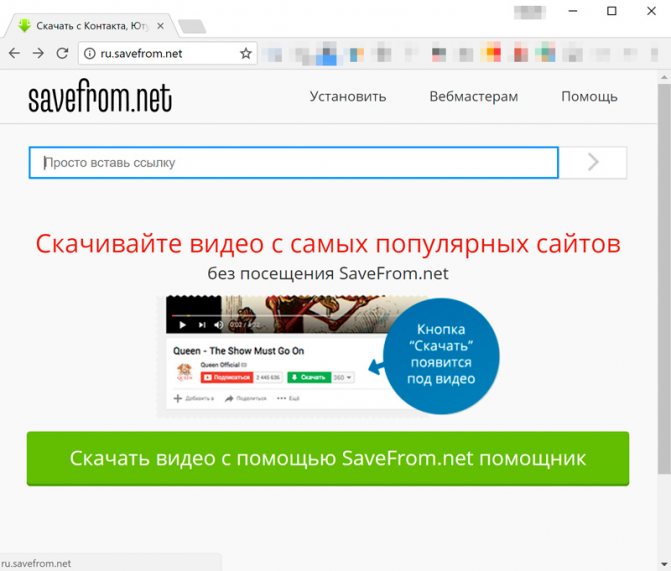Image resolution: width=671 pixels, height=571 pixels.
Task: Click the Поделиться share icon
Action: [x=229, y=399]
